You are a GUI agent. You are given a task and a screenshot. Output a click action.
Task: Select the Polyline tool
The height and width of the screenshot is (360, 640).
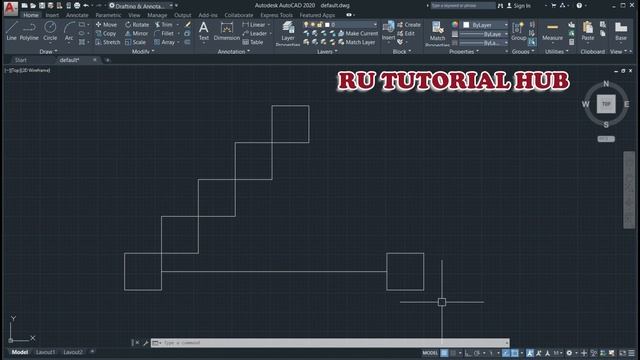[x=29, y=31]
